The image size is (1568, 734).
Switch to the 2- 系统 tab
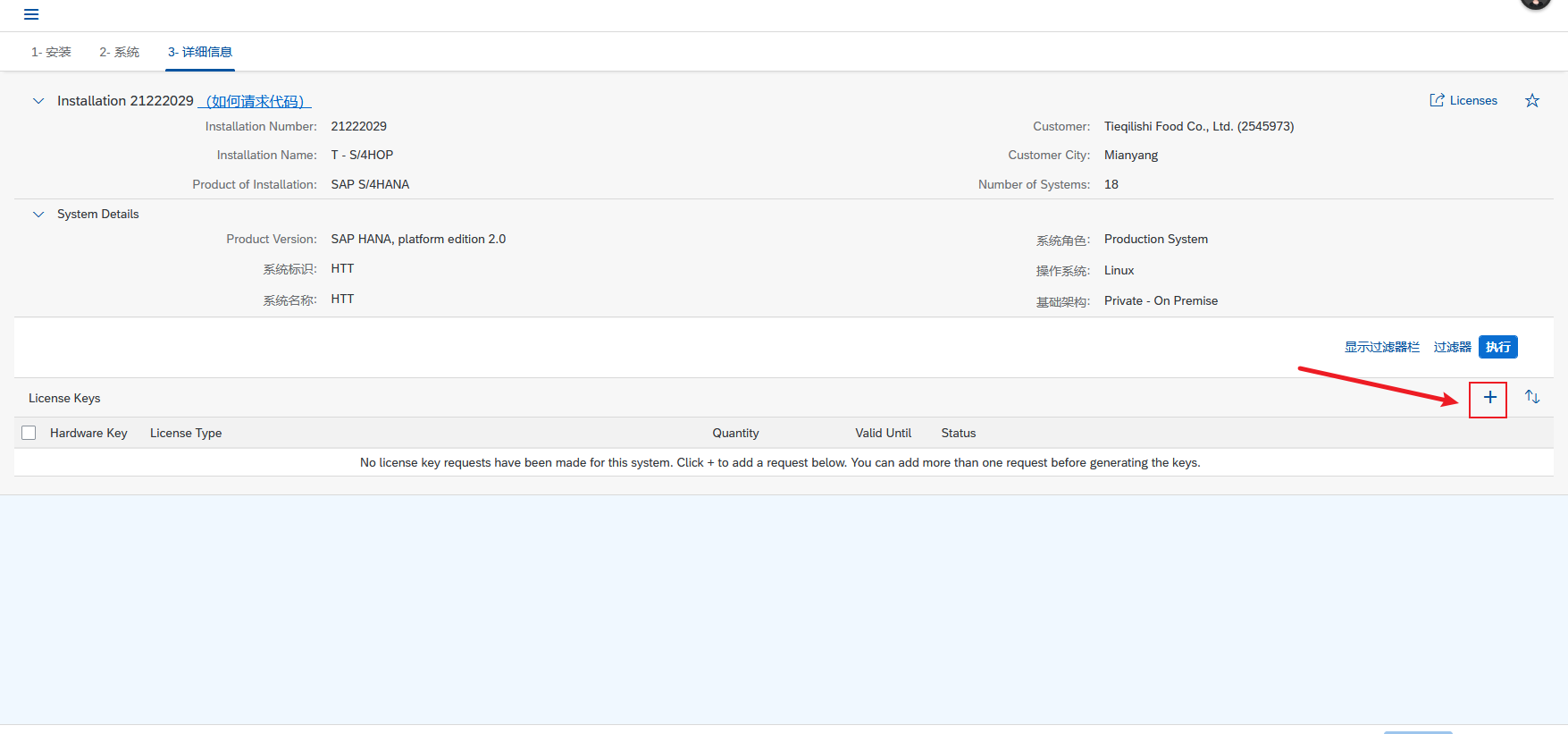point(119,52)
